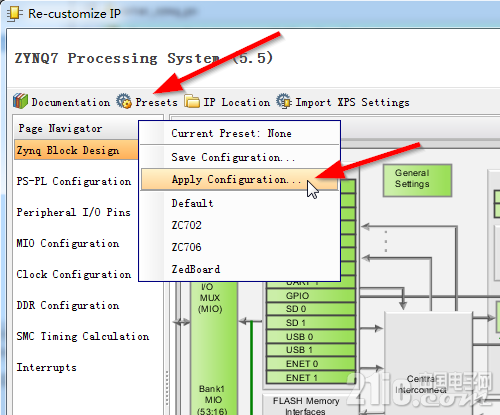500x415 pixels.
Task: Click the ENET 0 peripheral block
Action: pos(311,364)
